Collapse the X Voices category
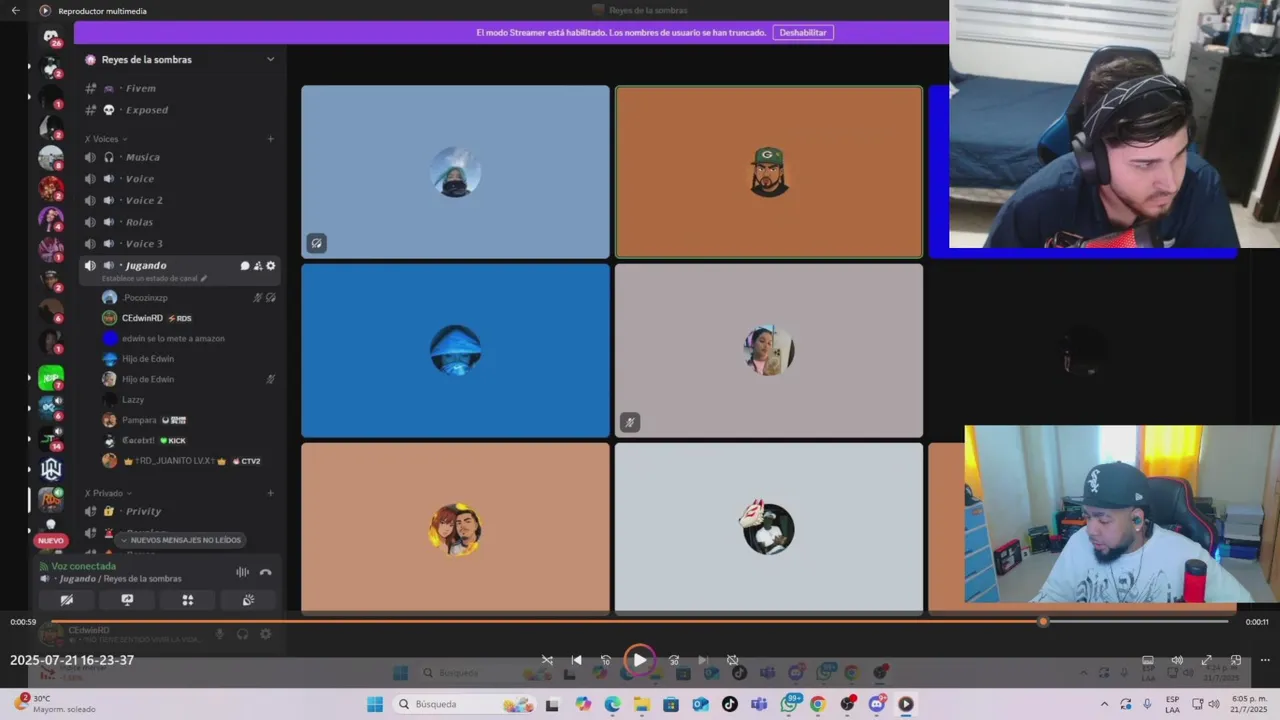Screen dimensions: 1280x720 (105, 139)
